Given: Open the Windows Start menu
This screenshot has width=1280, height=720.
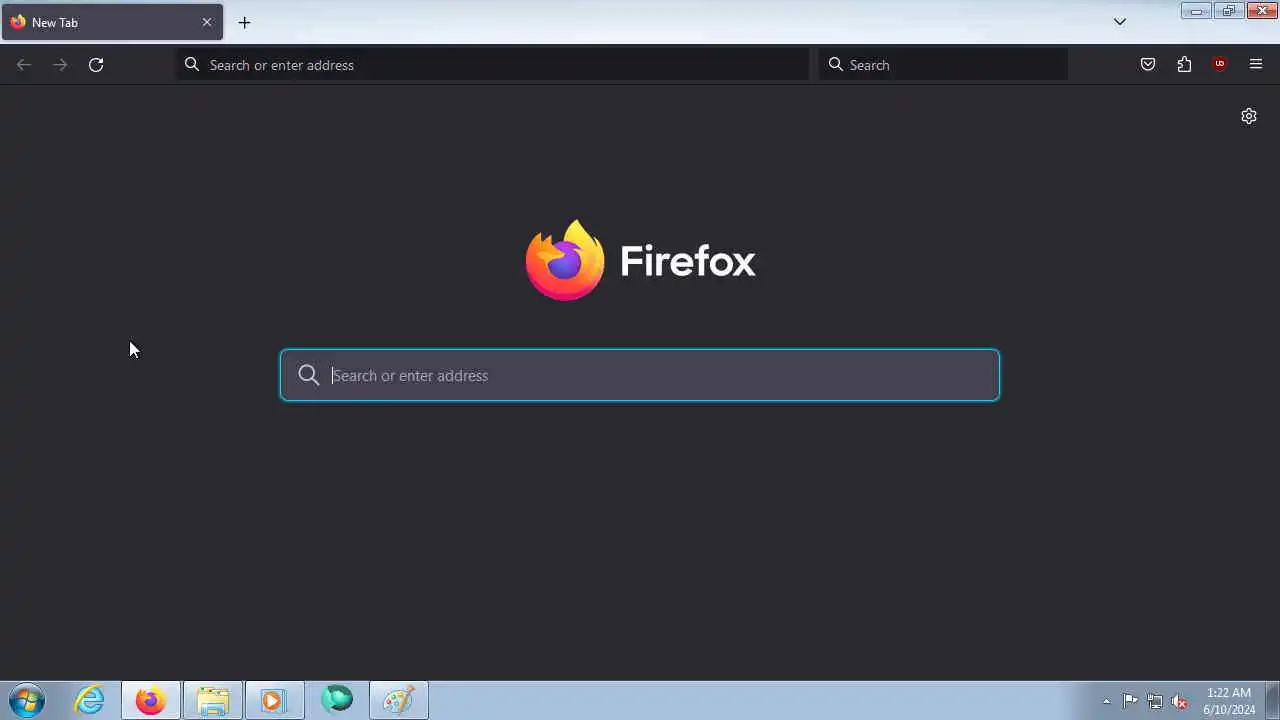Looking at the screenshot, I should click(x=26, y=700).
